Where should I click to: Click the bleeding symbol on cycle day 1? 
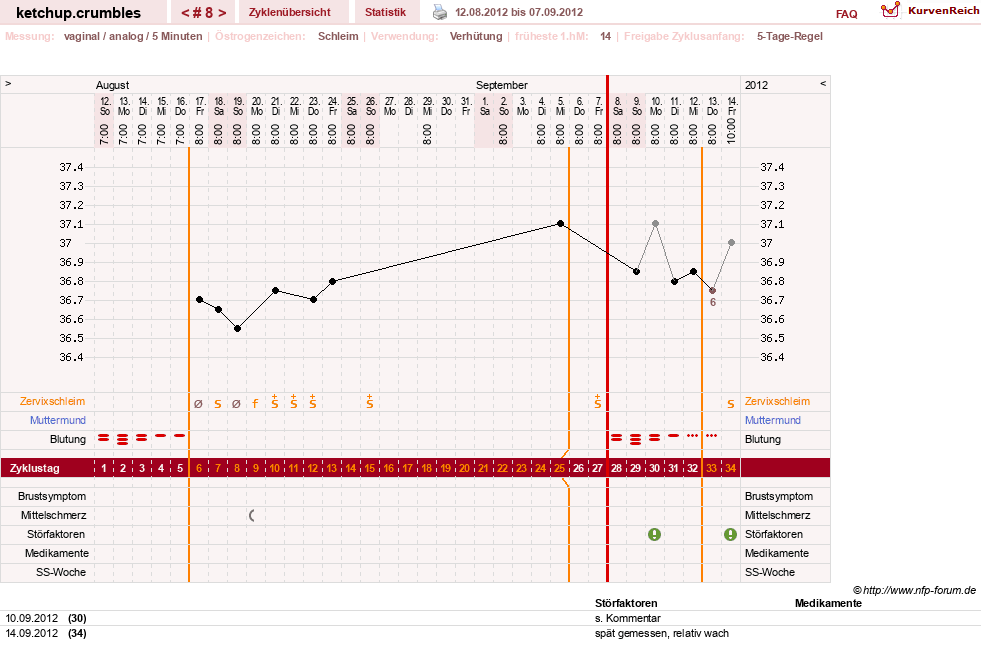coord(104,438)
